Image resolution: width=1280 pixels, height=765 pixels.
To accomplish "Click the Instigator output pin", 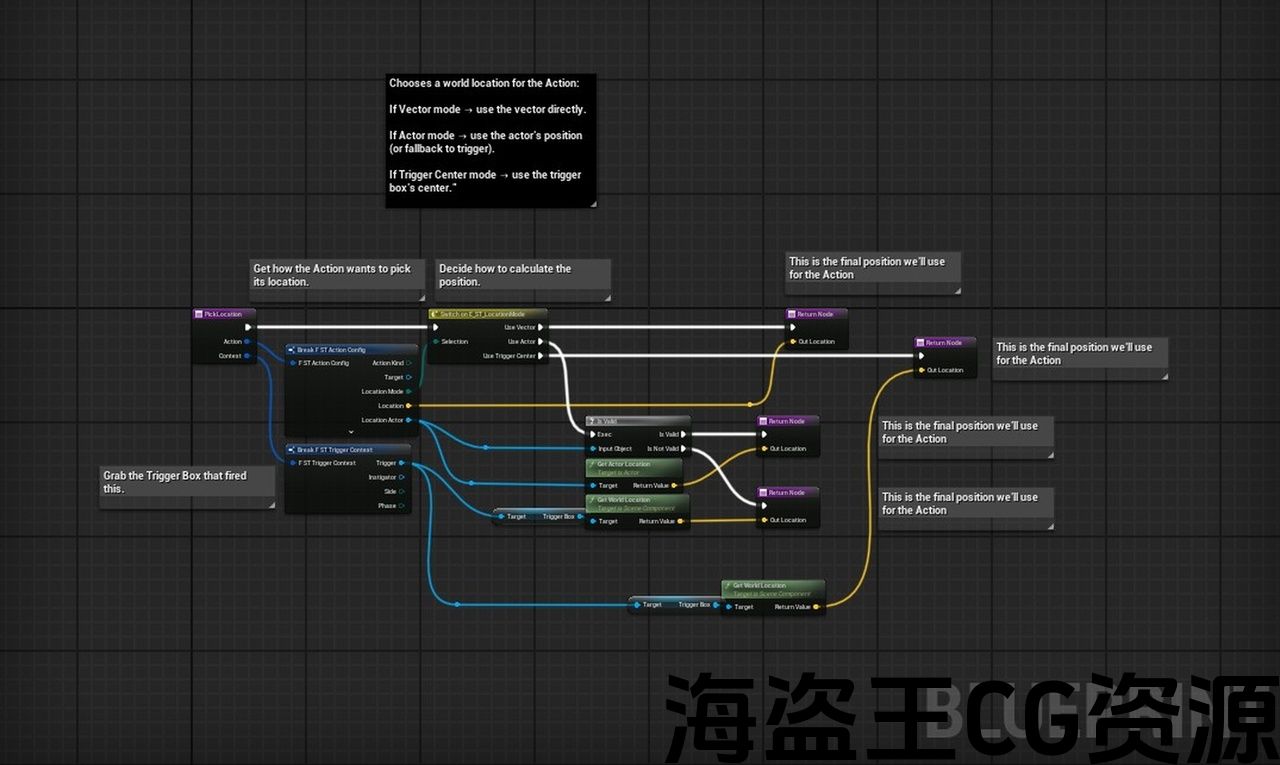I will (x=402, y=477).
